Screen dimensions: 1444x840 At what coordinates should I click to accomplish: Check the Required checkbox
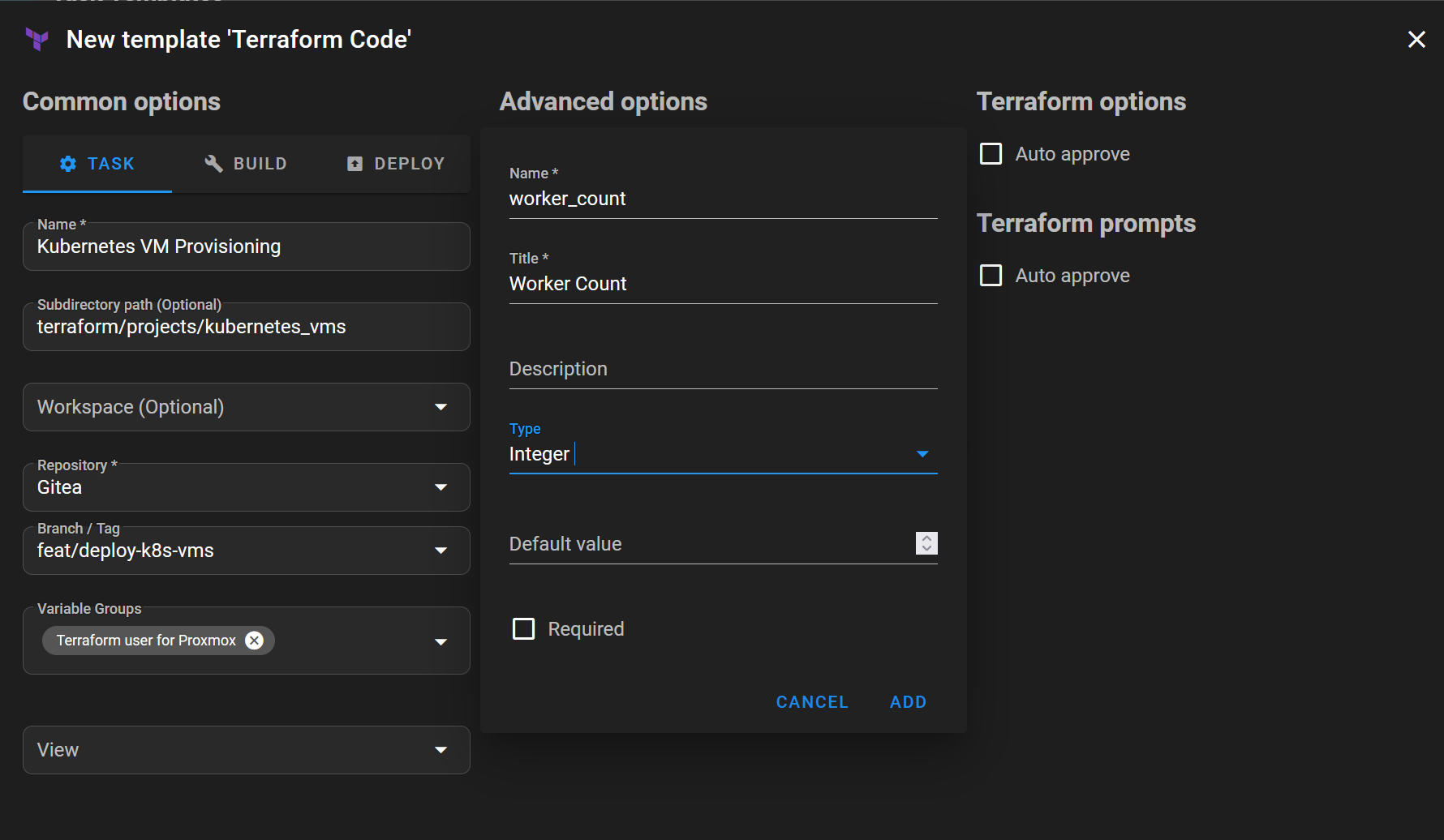(x=524, y=629)
